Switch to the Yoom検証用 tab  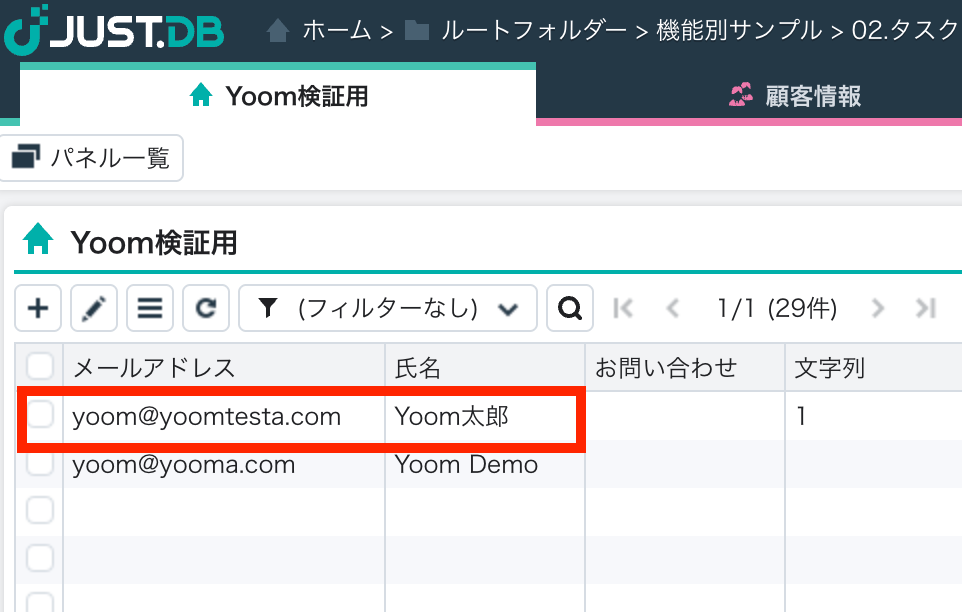278,96
